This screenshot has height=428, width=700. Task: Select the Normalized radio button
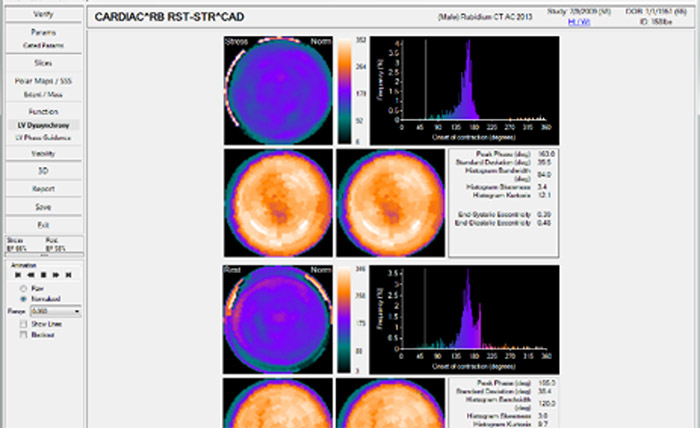pos(22,298)
